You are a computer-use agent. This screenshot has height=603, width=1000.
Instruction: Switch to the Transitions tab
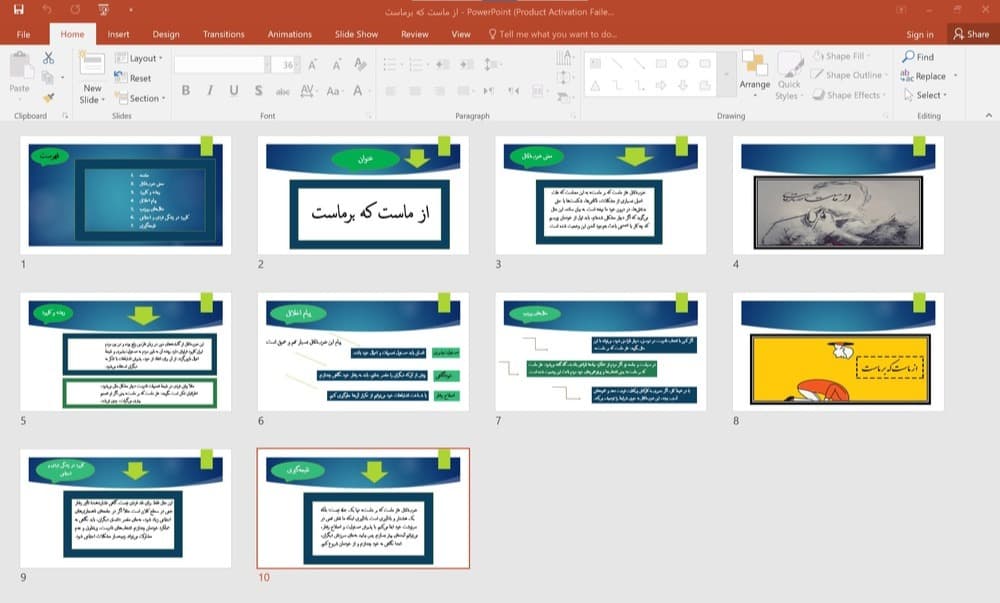223,34
